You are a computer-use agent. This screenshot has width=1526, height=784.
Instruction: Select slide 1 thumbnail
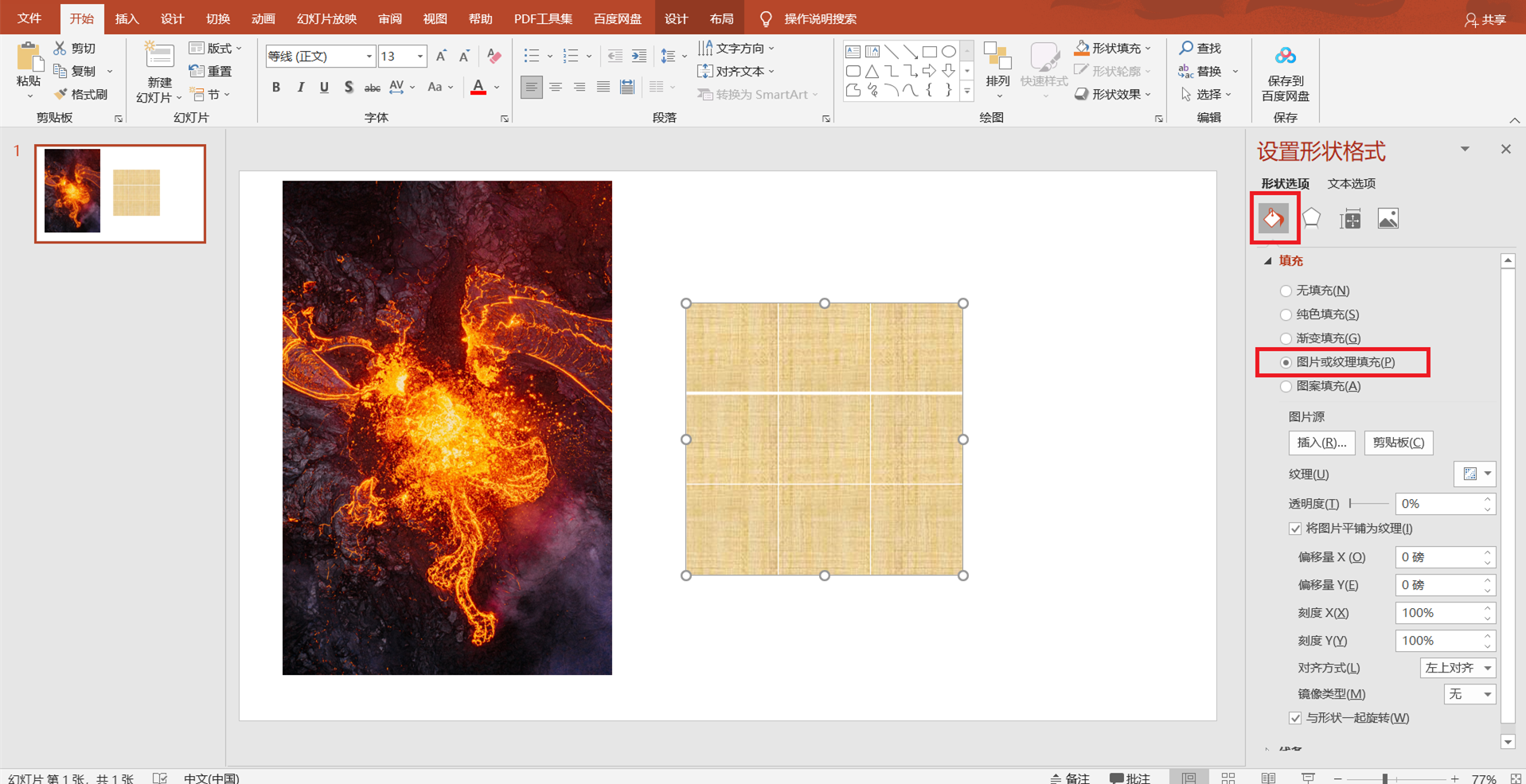click(x=120, y=193)
